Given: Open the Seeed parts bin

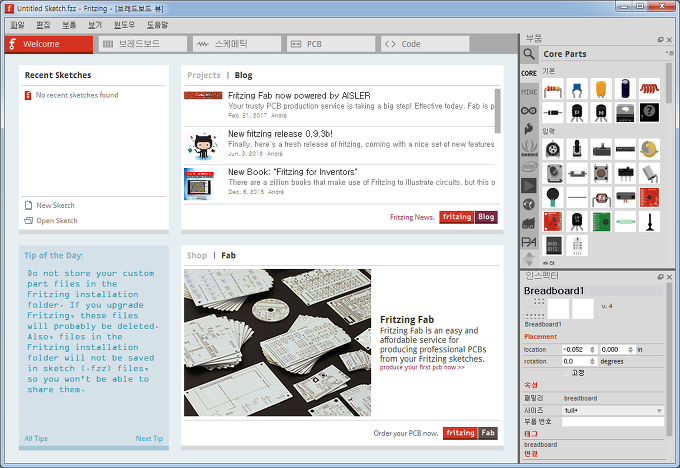Looking at the screenshot, I should pyautogui.click(x=529, y=148).
